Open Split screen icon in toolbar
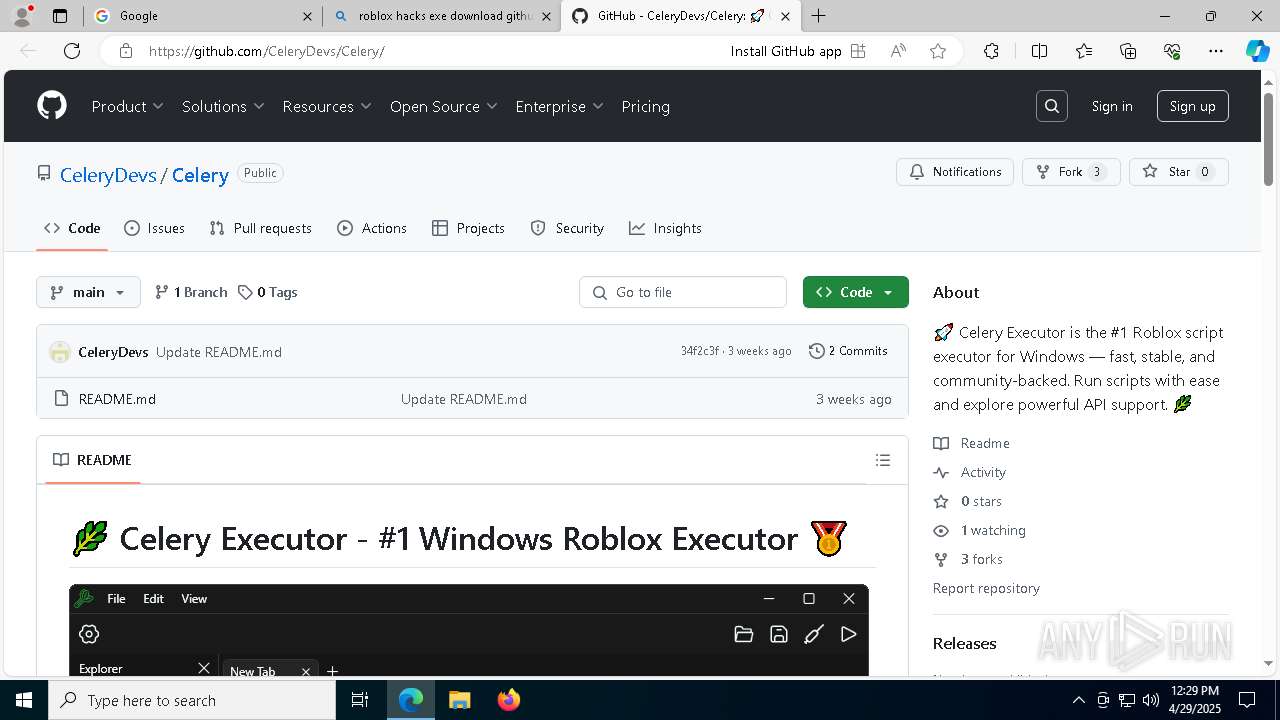 point(1039,51)
